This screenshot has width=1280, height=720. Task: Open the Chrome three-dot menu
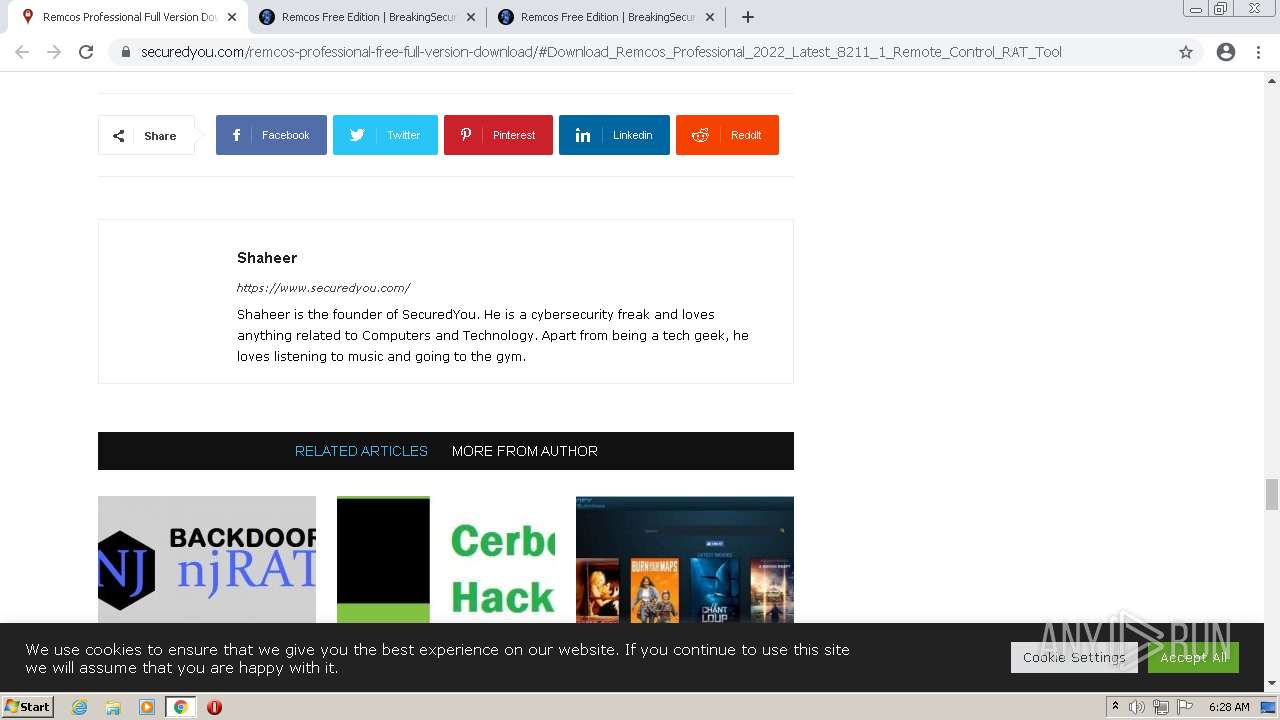[1258, 52]
